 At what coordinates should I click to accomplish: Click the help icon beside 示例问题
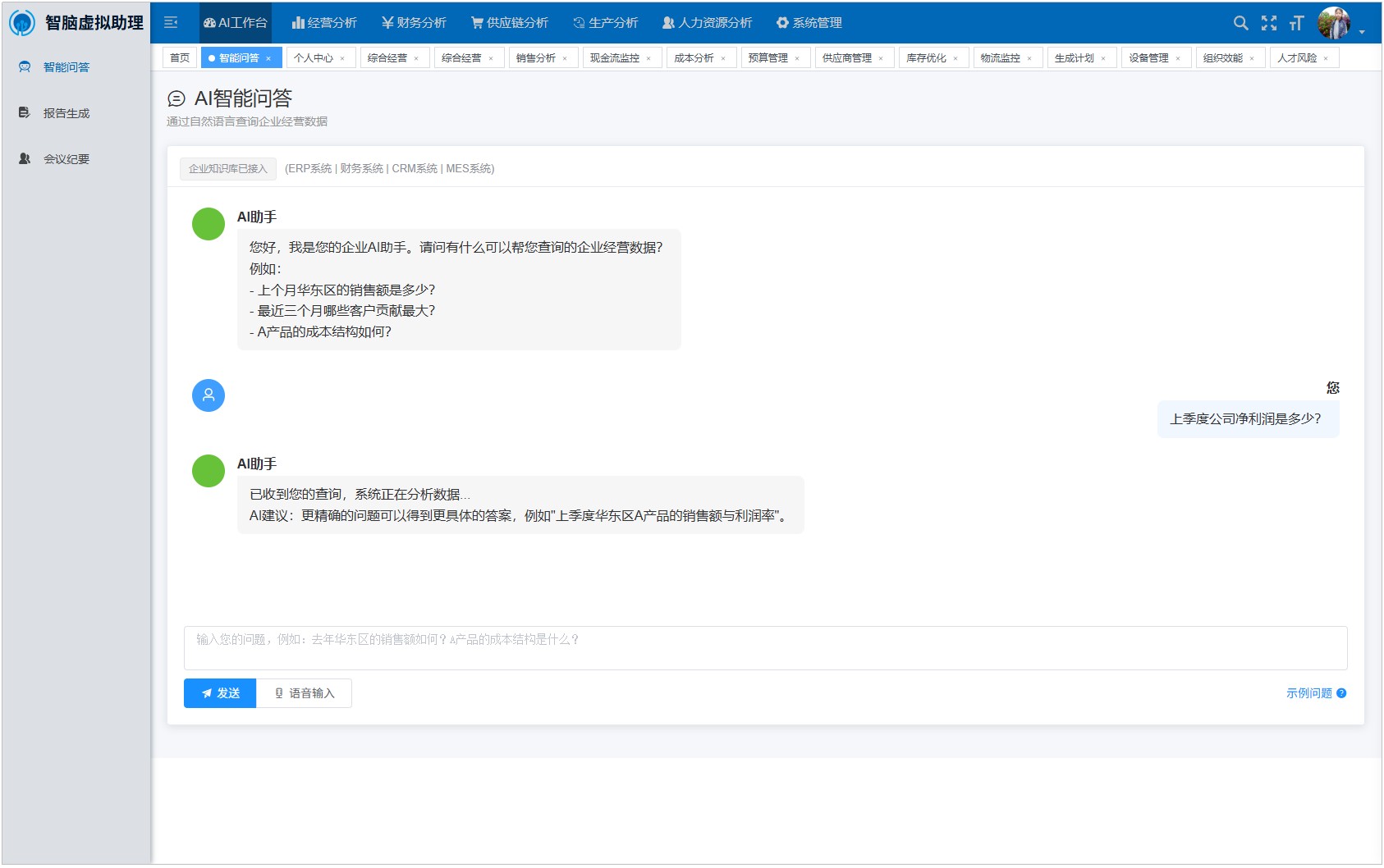tap(1341, 693)
